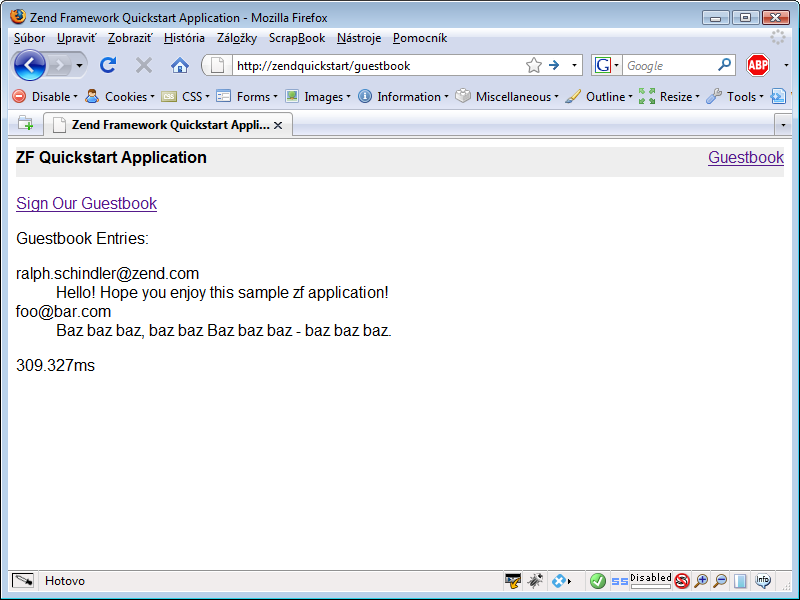Screen dimensions: 800x600
Task: Click the address bar URL field
Action: 378,66
